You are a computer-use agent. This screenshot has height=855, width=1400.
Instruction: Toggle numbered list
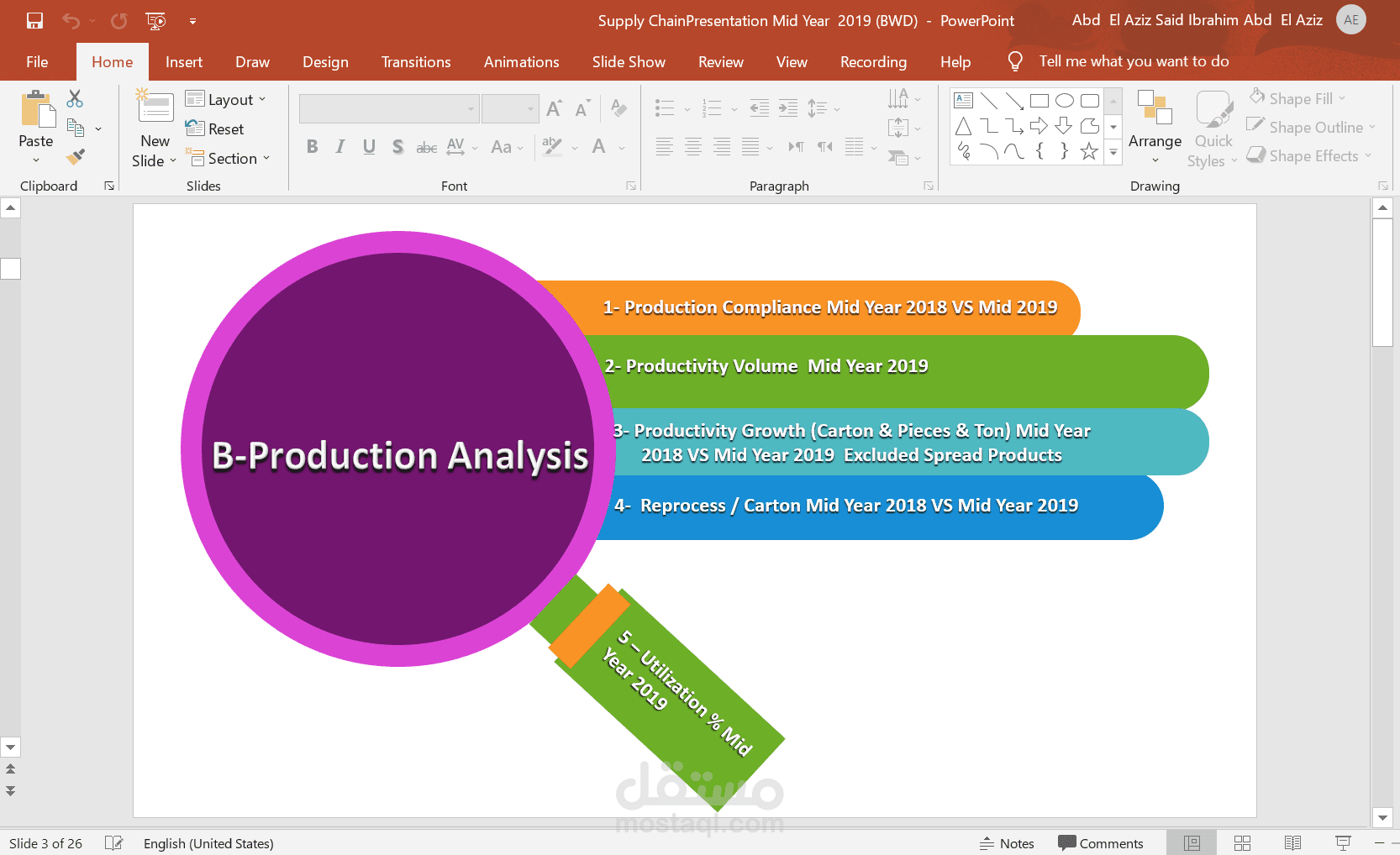tap(712, 108)
